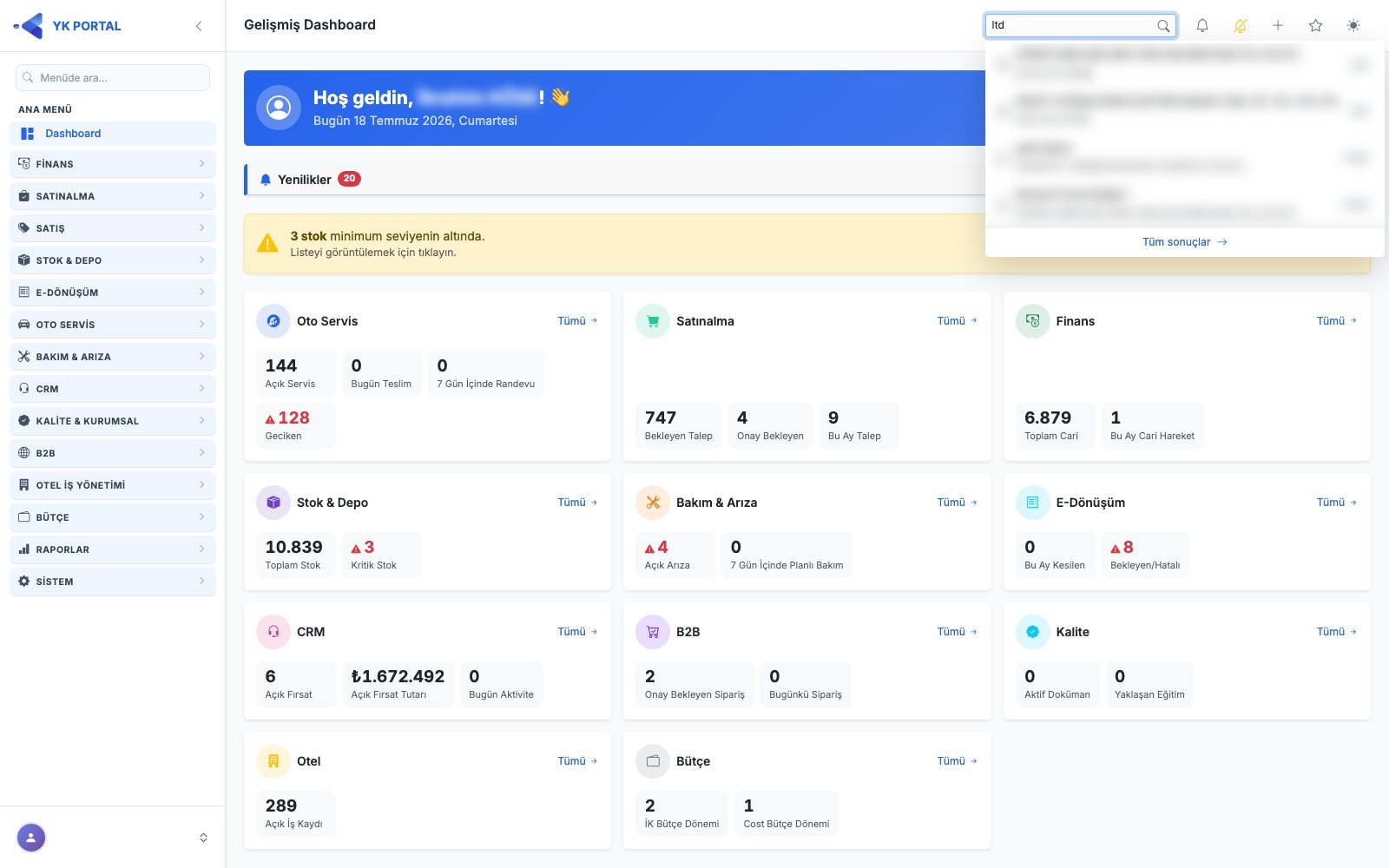Open Tüm sonuçlar link in search results
This screenshot has width=1389, height=868.
coord(1184,242)
